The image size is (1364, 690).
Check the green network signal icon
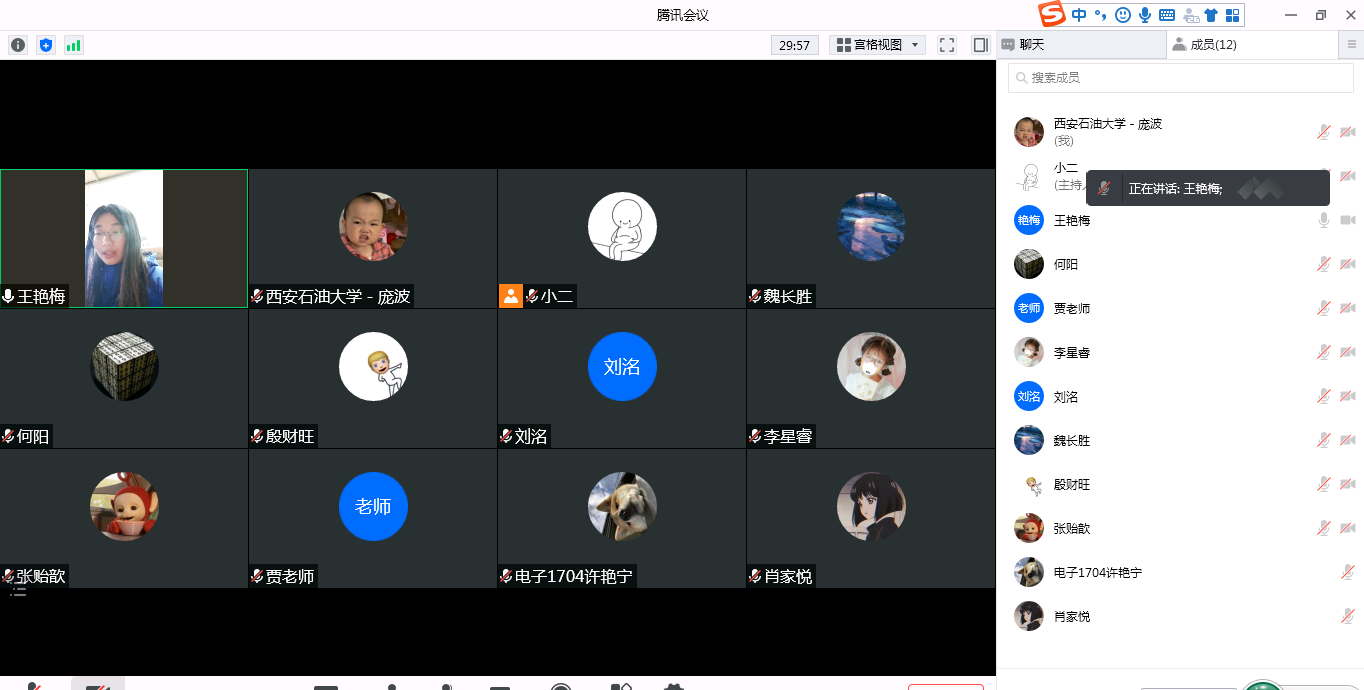74,45
